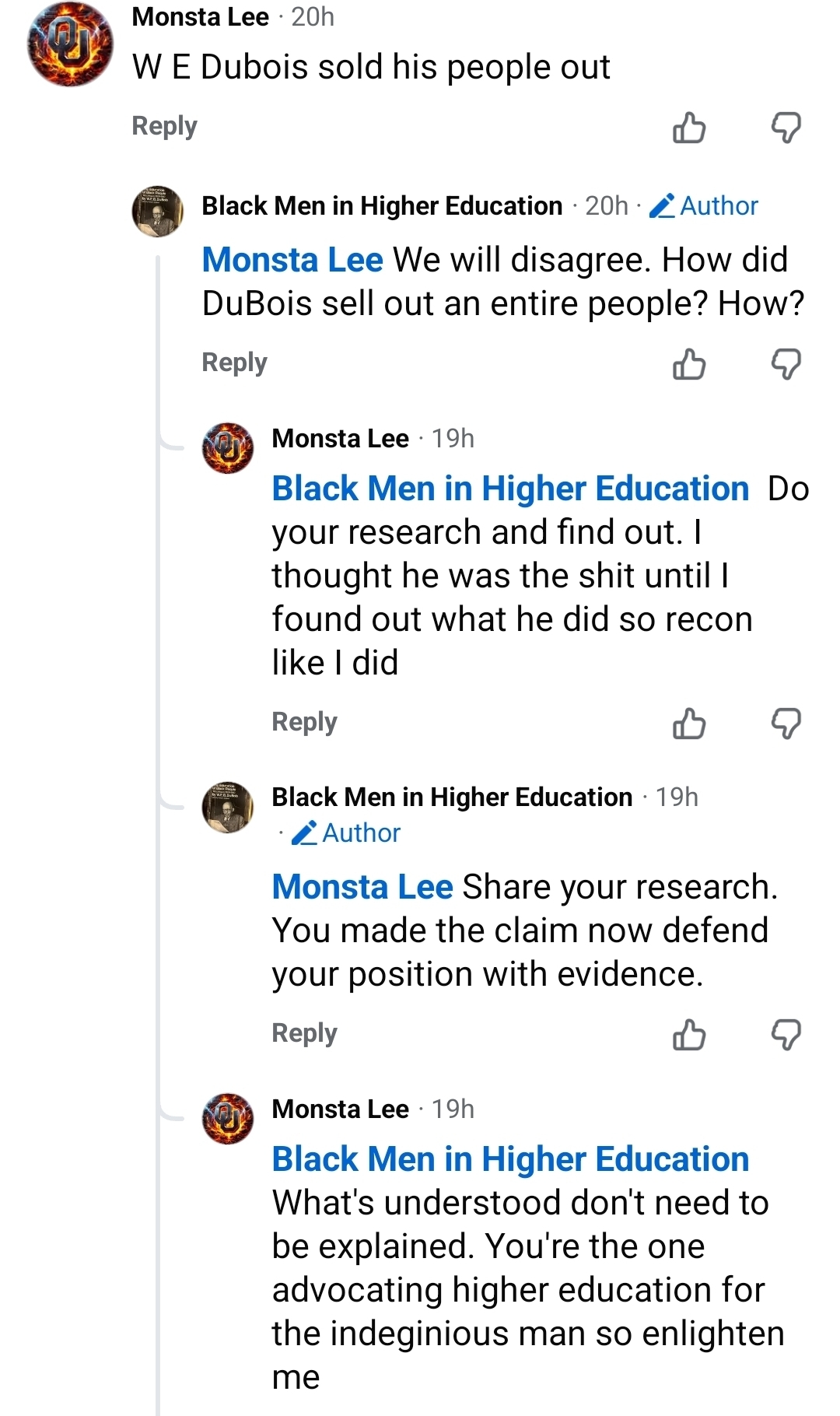Dislike the "Do your research" reply

tap(786, 724)
